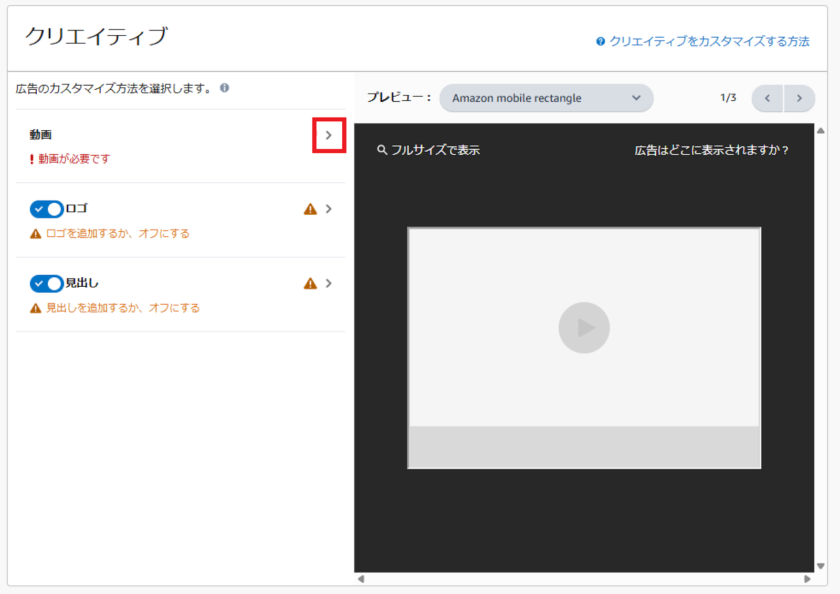This screenshot has height=594, width=840.
Task: Expand the ロゴ section chevron
Action: (x=329, y=209)
